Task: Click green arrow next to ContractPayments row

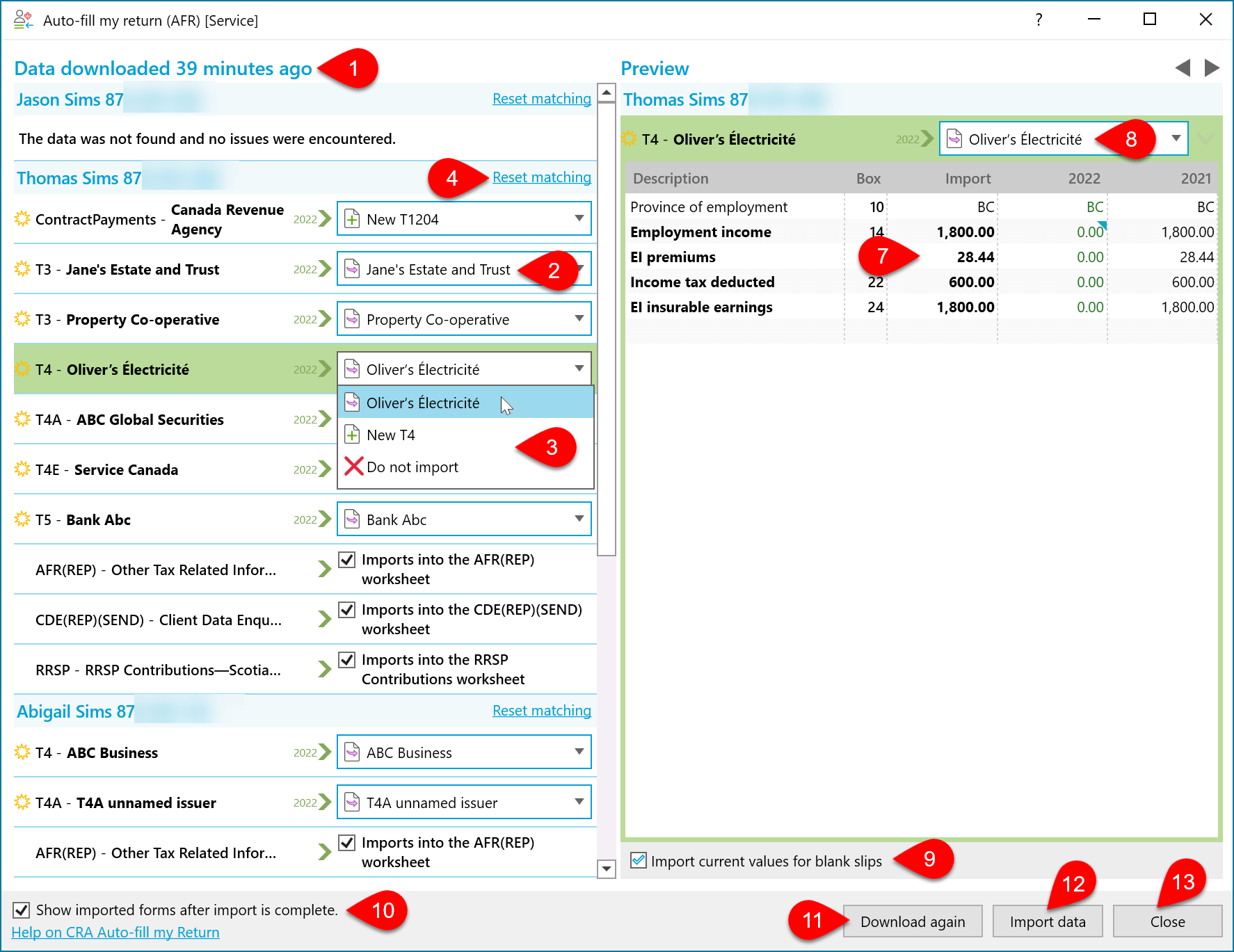Action: click(x=325, y=219)
